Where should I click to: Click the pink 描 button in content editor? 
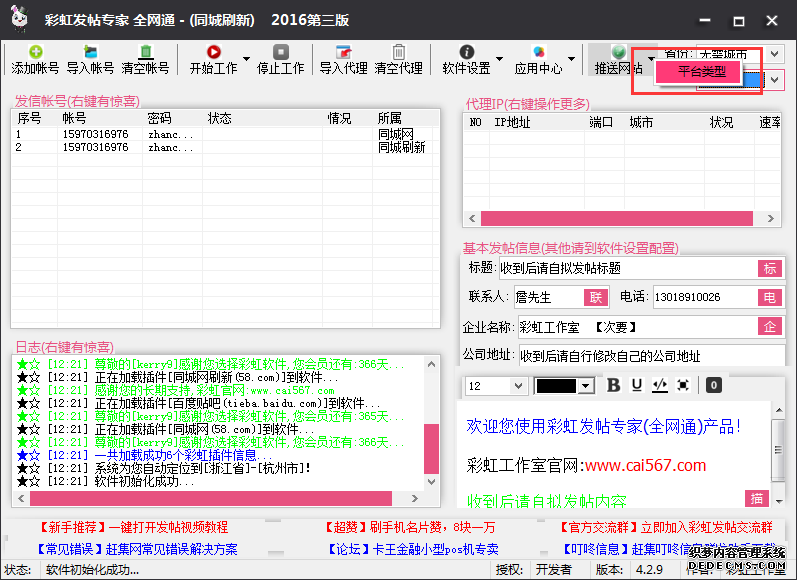pyautogui.click(x=757, y=499)
